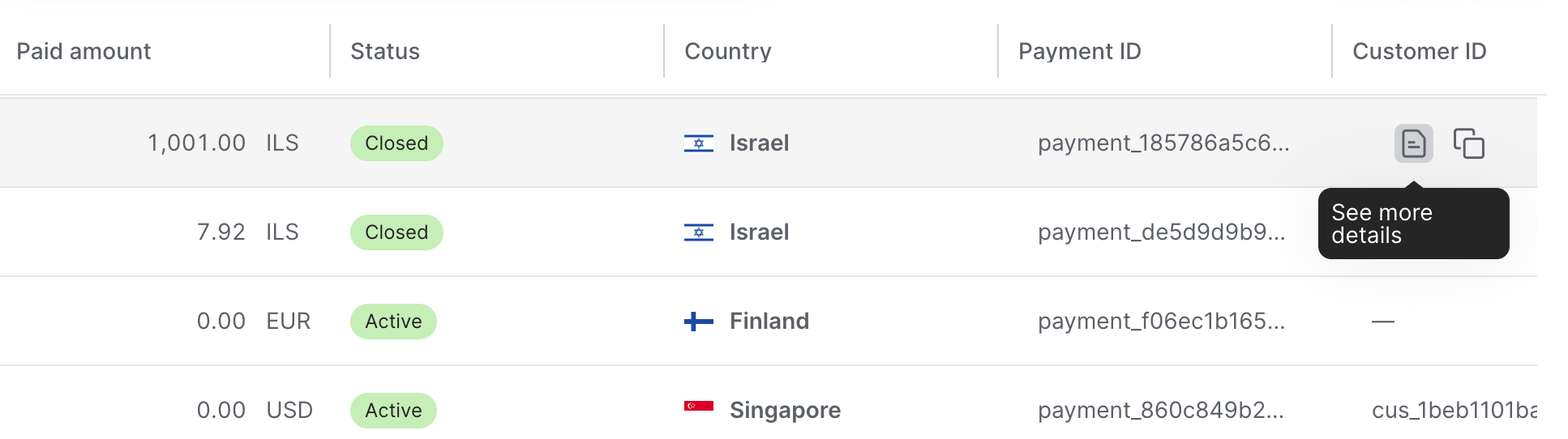Click the Finland flag icon
Image resolution: width=1568 pixels, height=439 pixels.
698,322
